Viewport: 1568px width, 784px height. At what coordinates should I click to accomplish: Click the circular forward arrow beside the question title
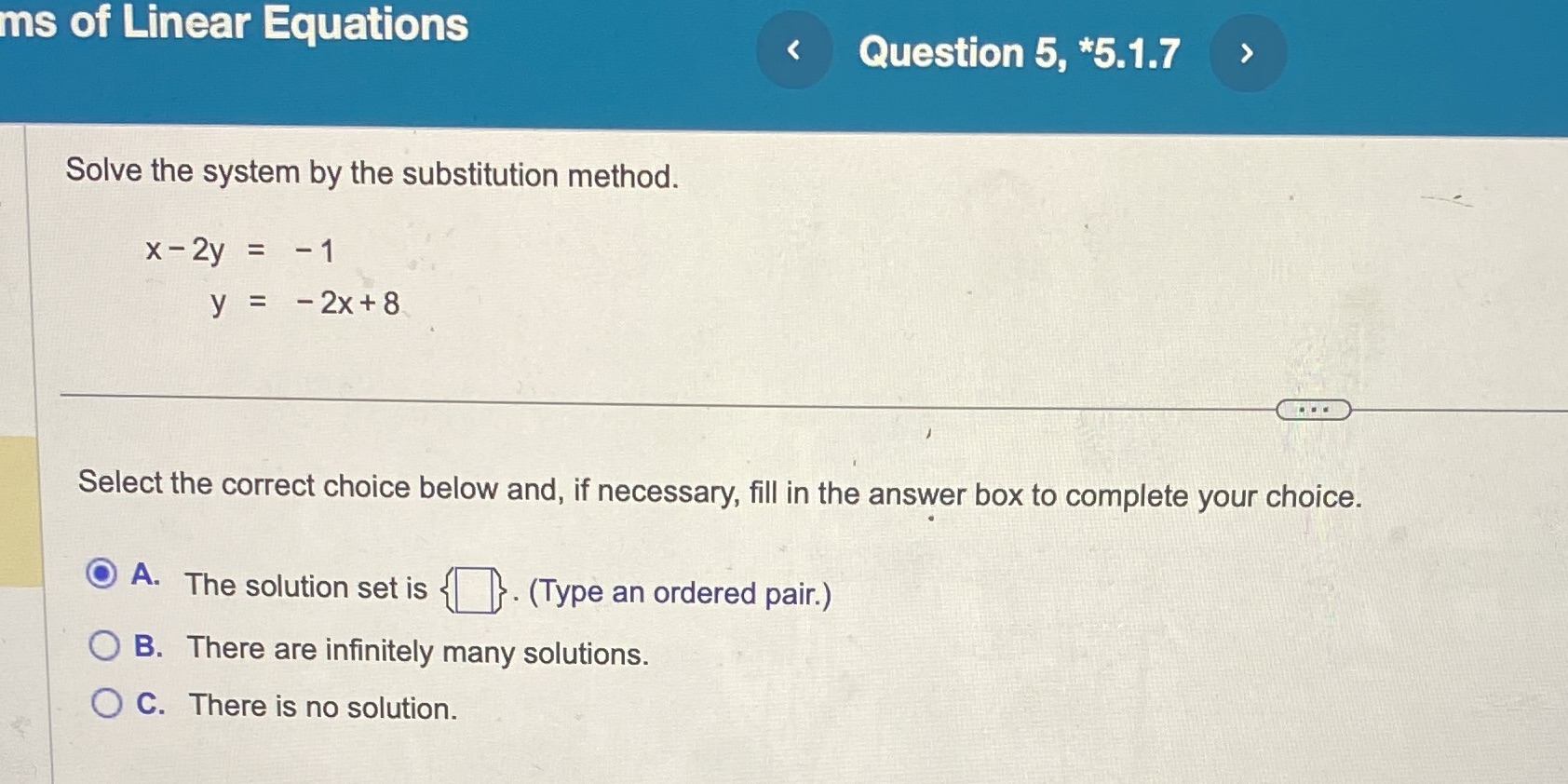[x=1248, y=52]
